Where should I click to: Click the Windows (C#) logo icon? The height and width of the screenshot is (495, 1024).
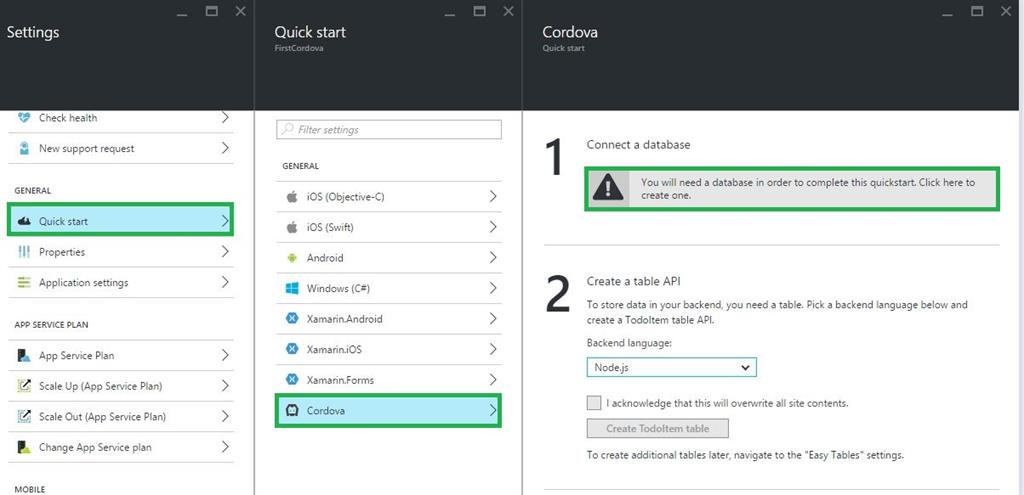pyautogui.click(x=292, y=289)
